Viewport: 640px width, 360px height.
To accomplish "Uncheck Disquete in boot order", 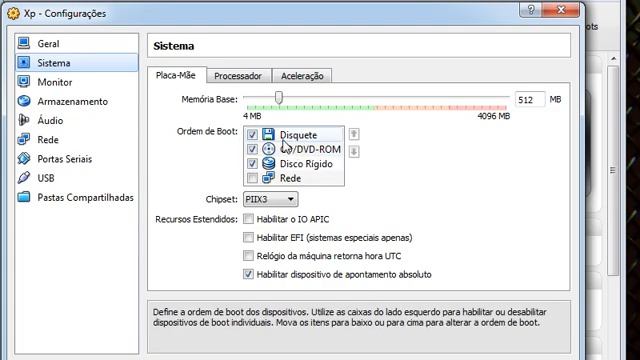I will (x=252, y=134).
